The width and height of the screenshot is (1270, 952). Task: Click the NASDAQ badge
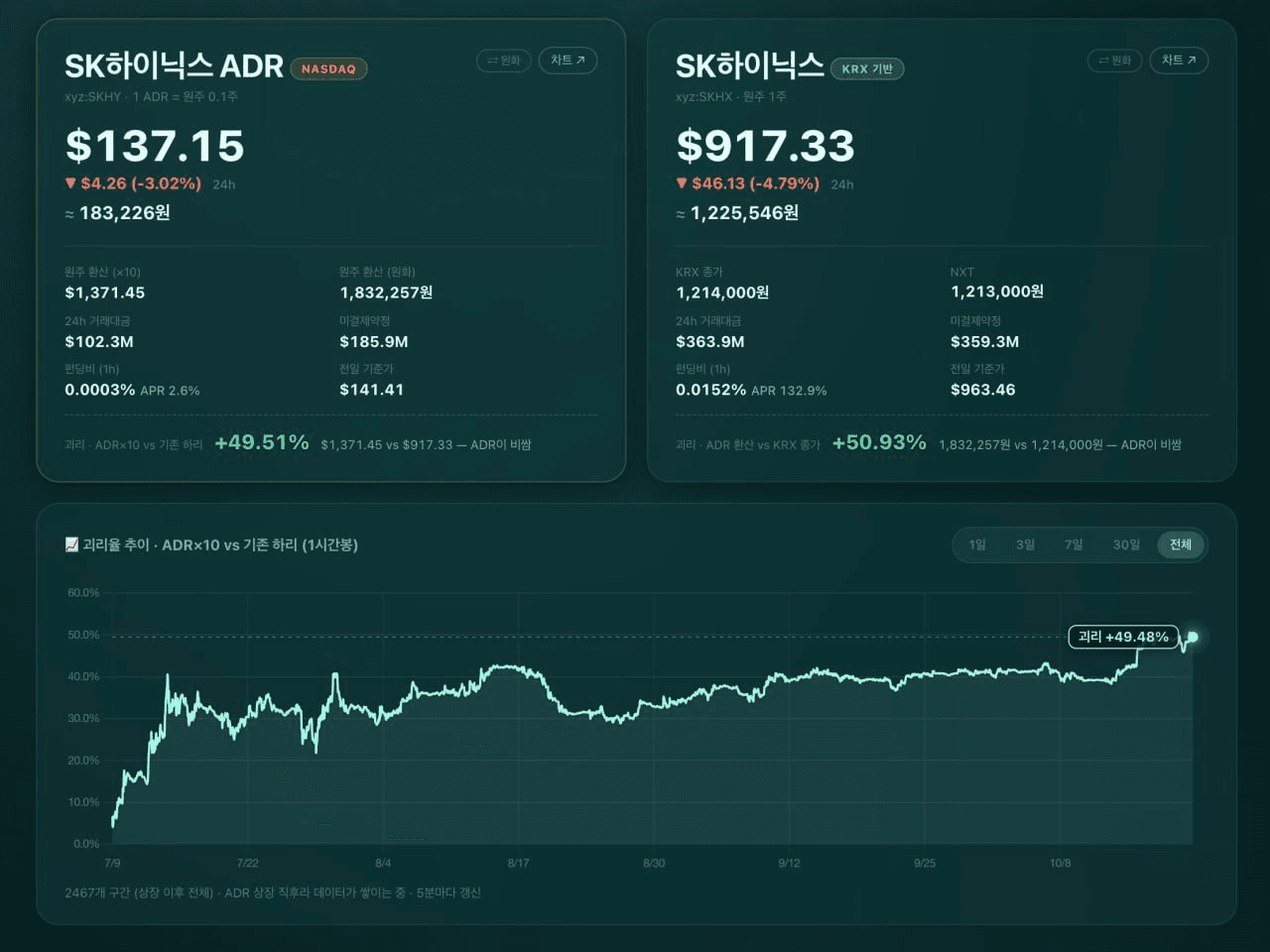point(328,68)
